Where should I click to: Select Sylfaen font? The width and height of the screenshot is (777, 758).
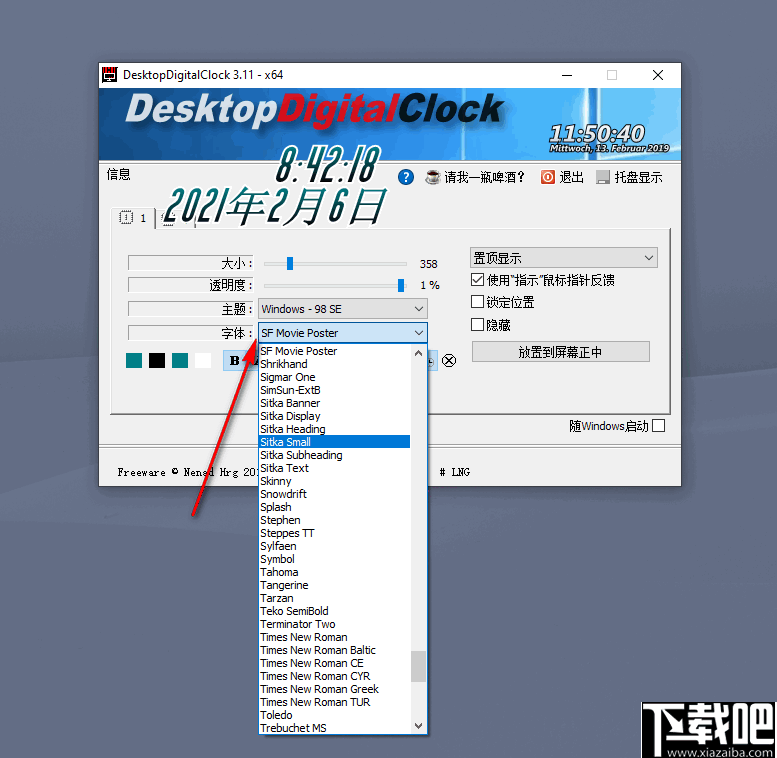pyautogui.click(x=334, y=546)
